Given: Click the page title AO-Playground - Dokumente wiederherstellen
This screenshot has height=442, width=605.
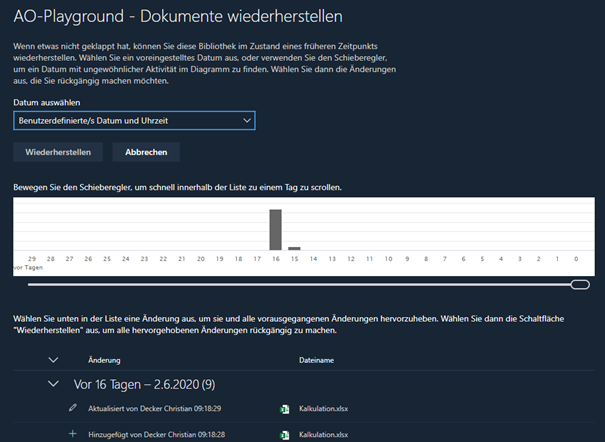Looking at the screenshot, I should point(178,17).
